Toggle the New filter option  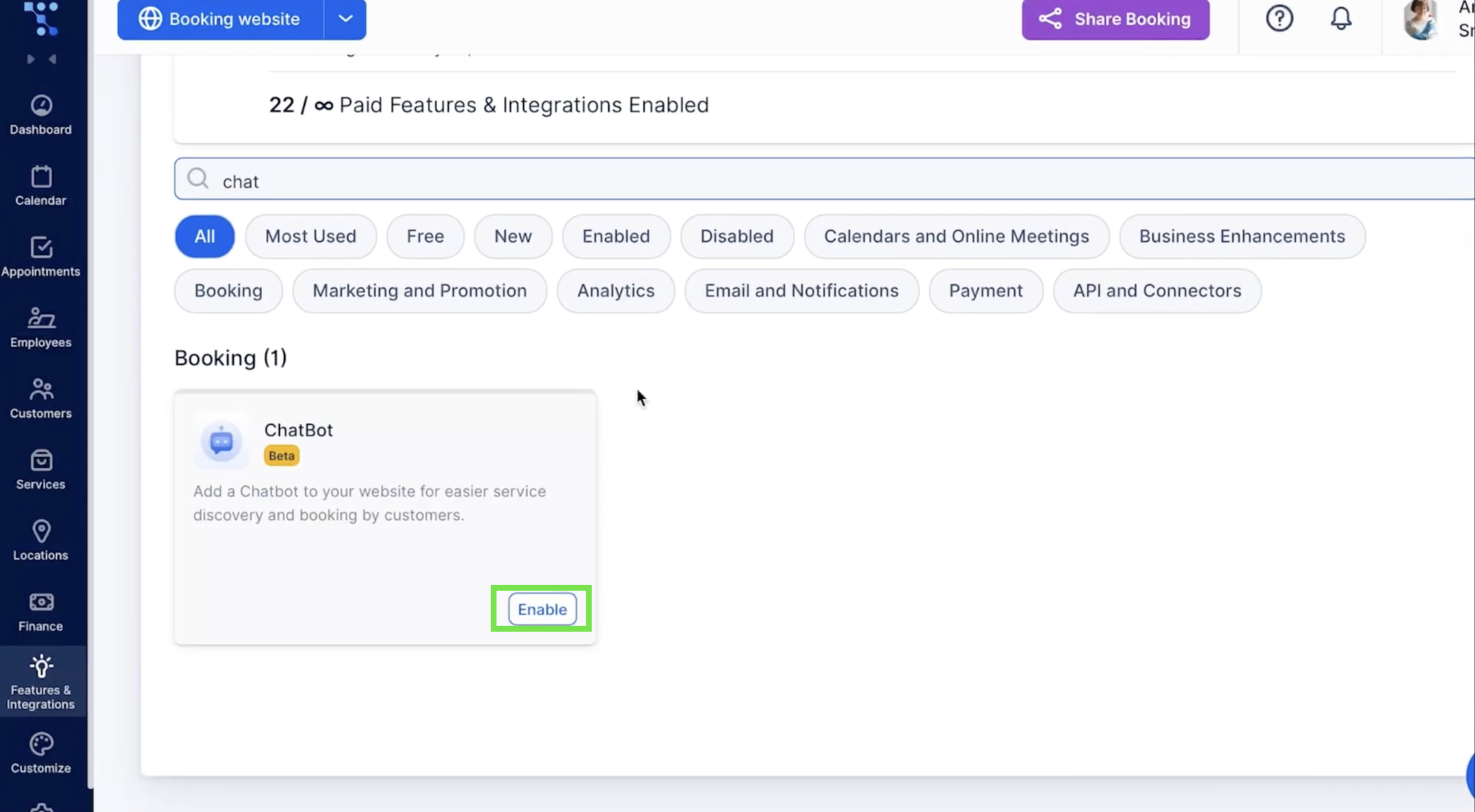513,236
